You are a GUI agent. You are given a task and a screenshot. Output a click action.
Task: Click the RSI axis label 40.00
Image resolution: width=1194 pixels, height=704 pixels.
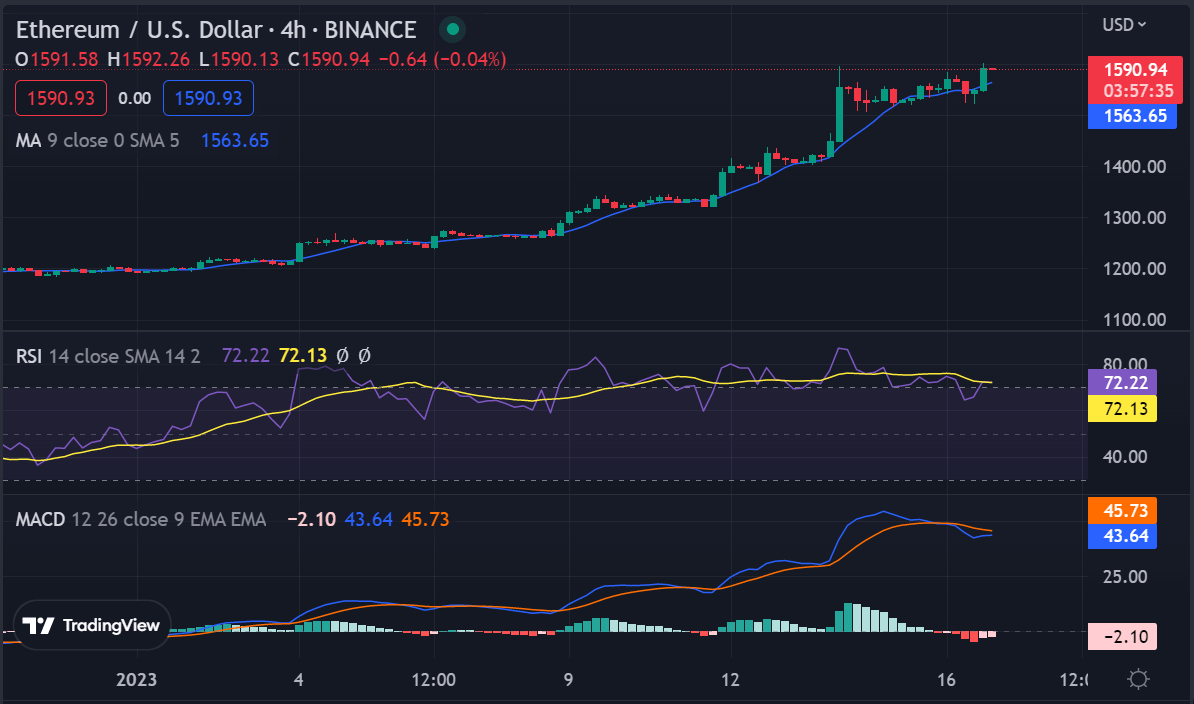point(1125,457)
